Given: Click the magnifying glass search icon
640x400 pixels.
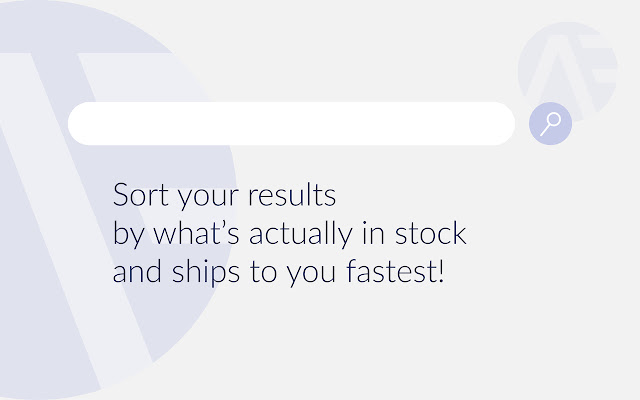Looking at the screenshot, I should coord(550,124).
